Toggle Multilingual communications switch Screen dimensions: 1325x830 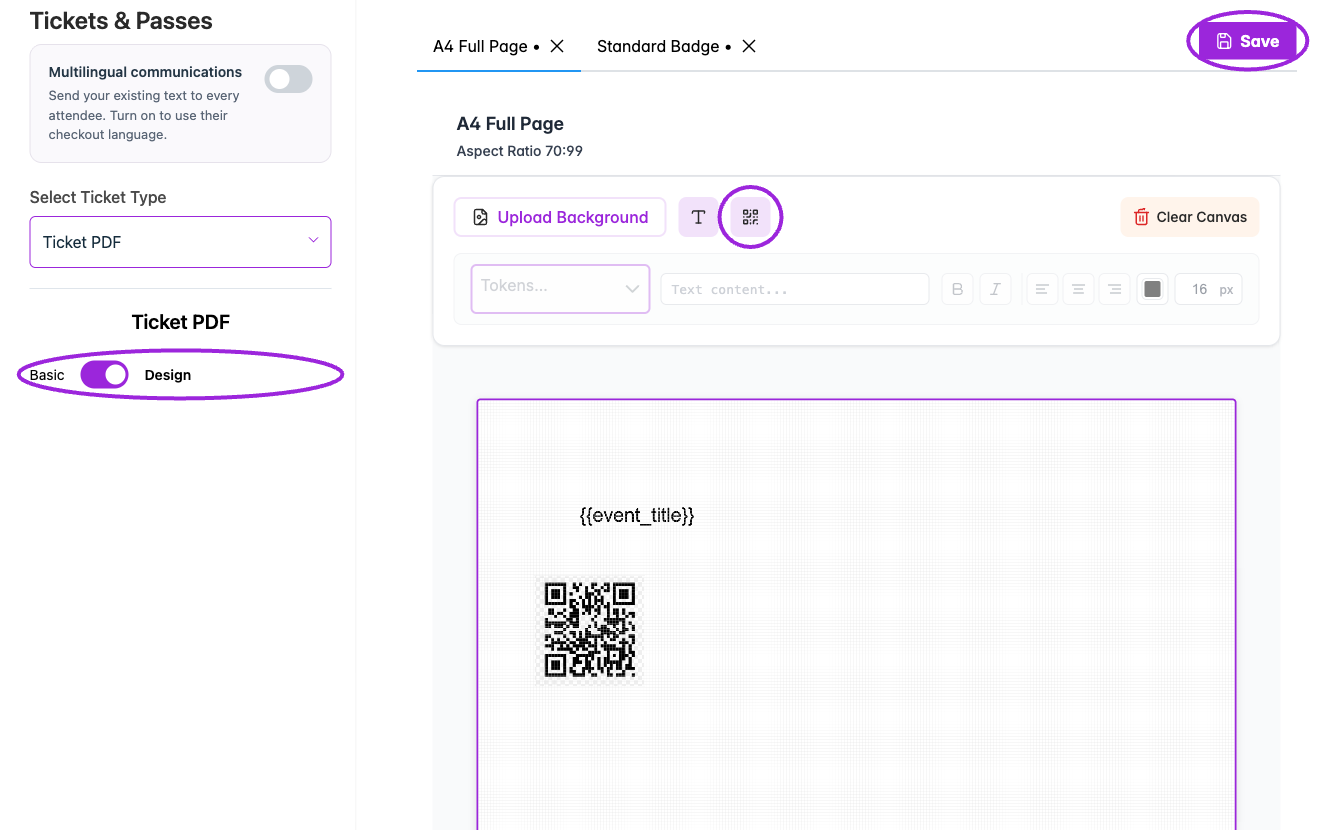coord(288,79)
